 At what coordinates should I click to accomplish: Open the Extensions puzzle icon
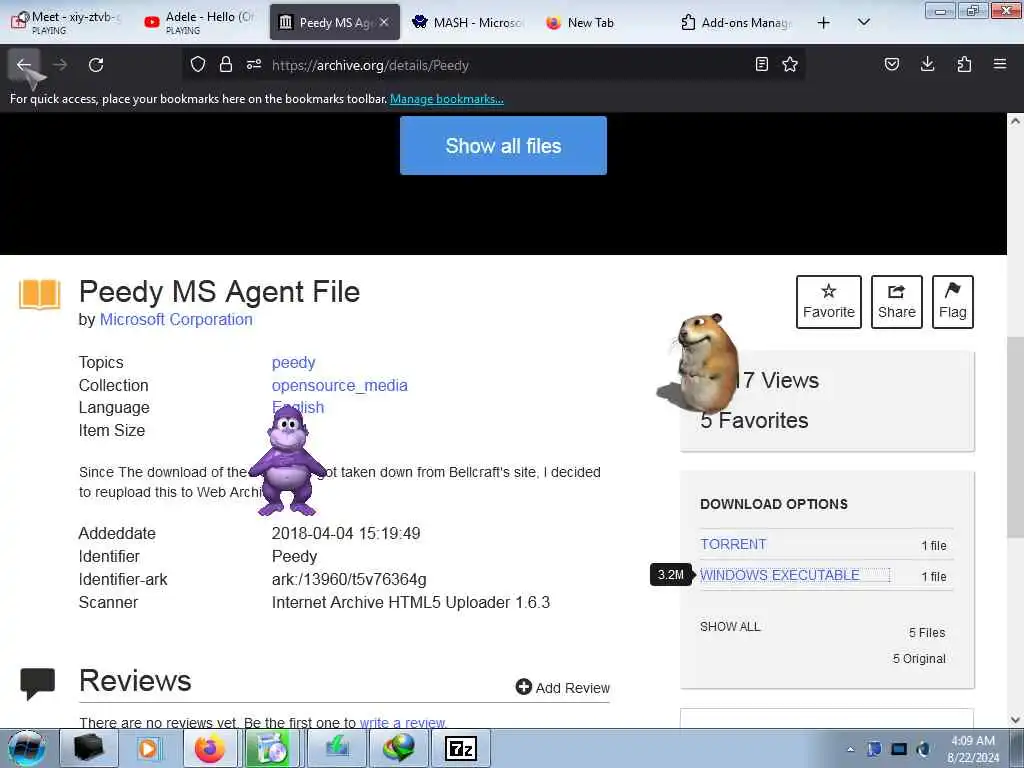[964, 64]
